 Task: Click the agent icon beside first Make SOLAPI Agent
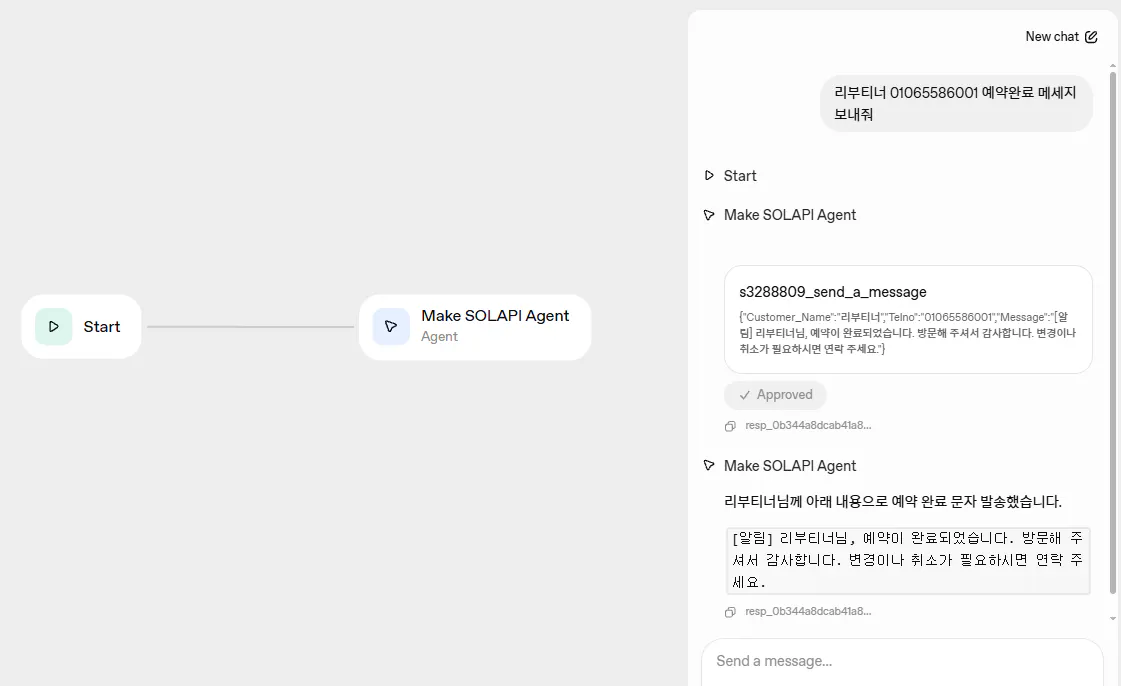(x=709, y=215)
